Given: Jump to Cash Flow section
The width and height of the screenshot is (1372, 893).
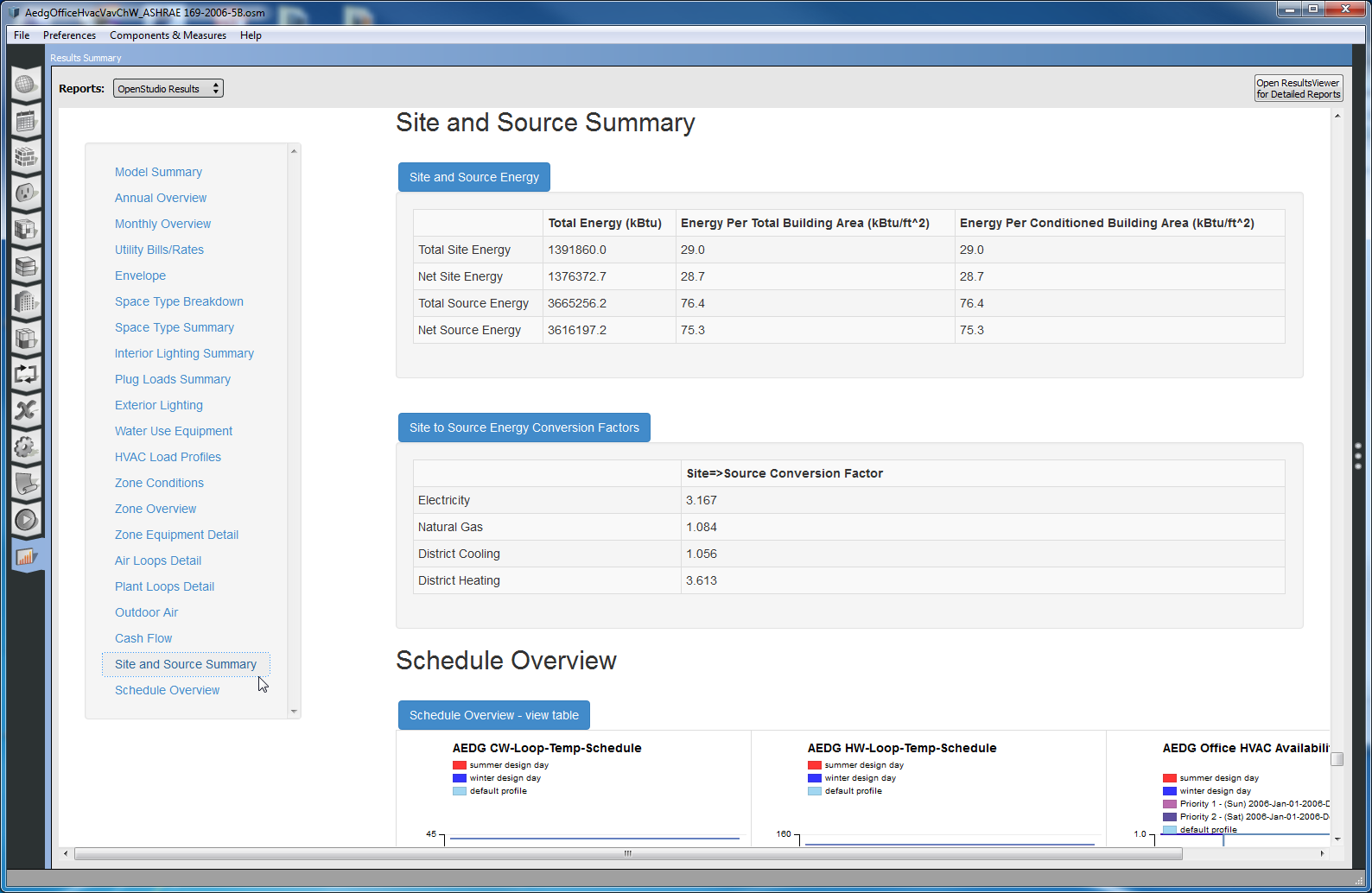Looking at the screenshot, I should click(143, 638).
